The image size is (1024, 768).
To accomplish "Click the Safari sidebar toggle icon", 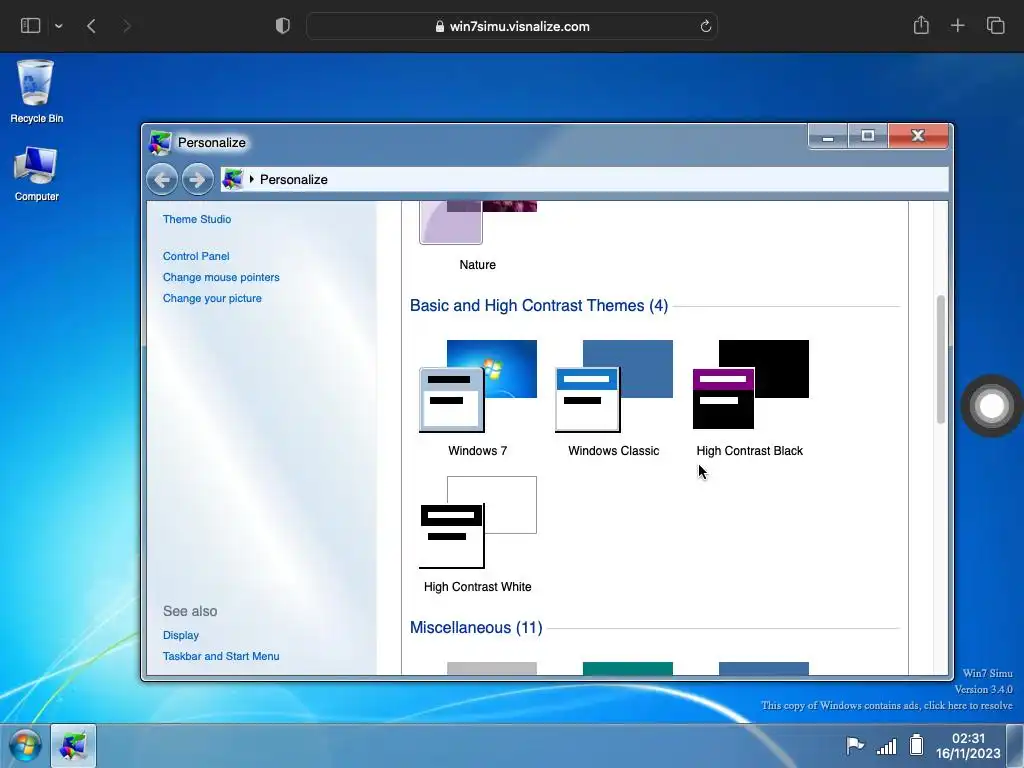I will [31, 25].
